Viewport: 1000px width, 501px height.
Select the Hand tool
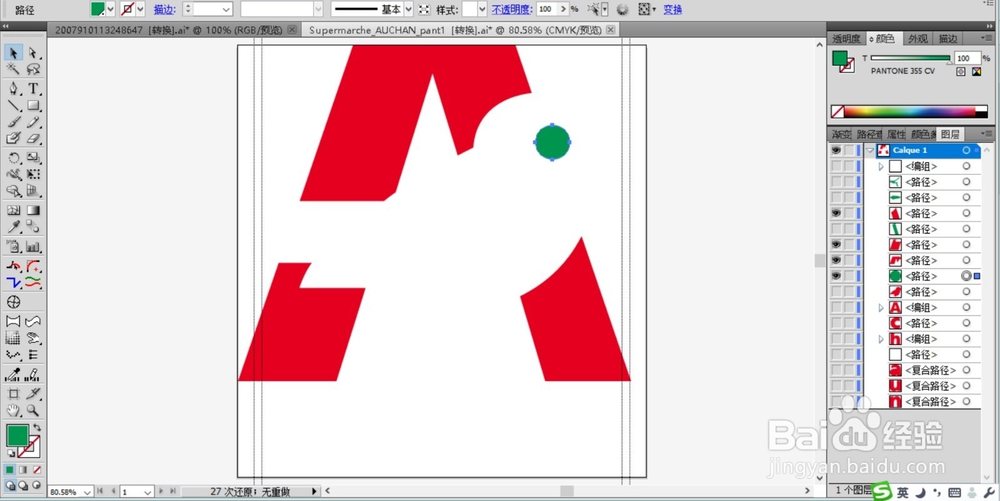coord(13,410)
